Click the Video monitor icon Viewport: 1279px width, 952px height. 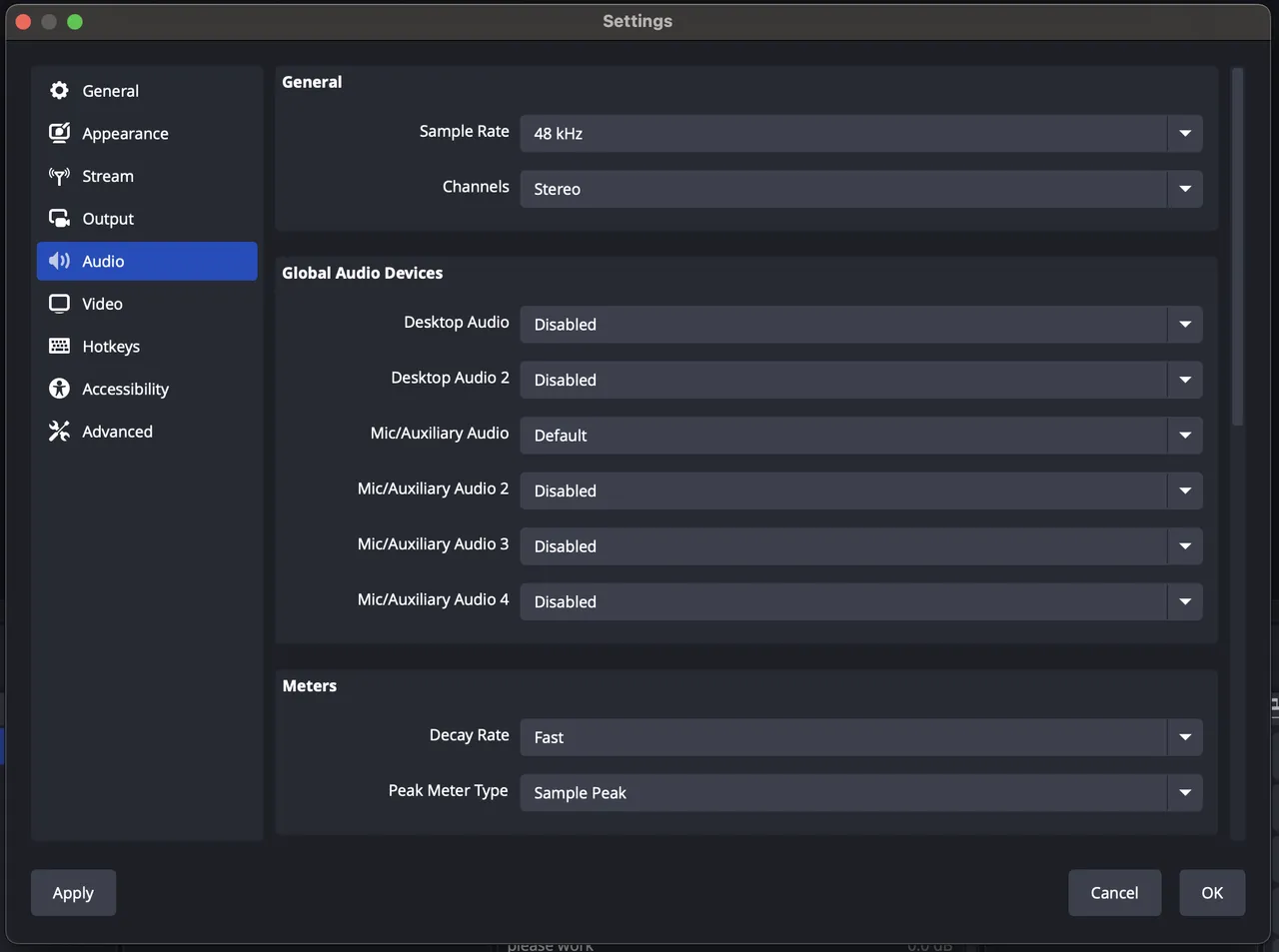[59, 304]
